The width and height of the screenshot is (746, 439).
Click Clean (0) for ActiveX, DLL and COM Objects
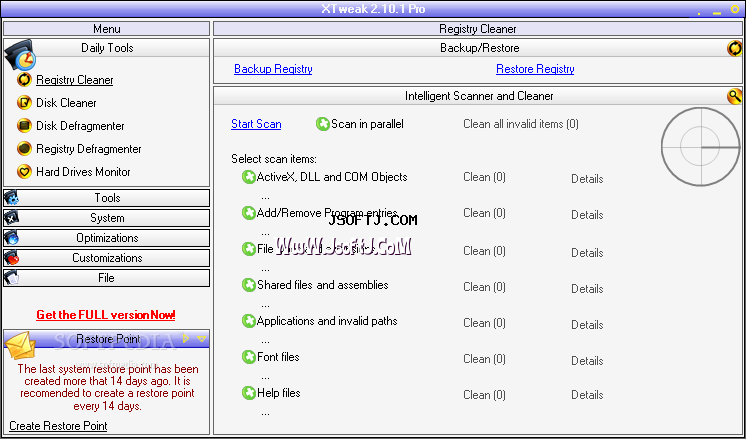pyautogui.click(x=484, y=177)
